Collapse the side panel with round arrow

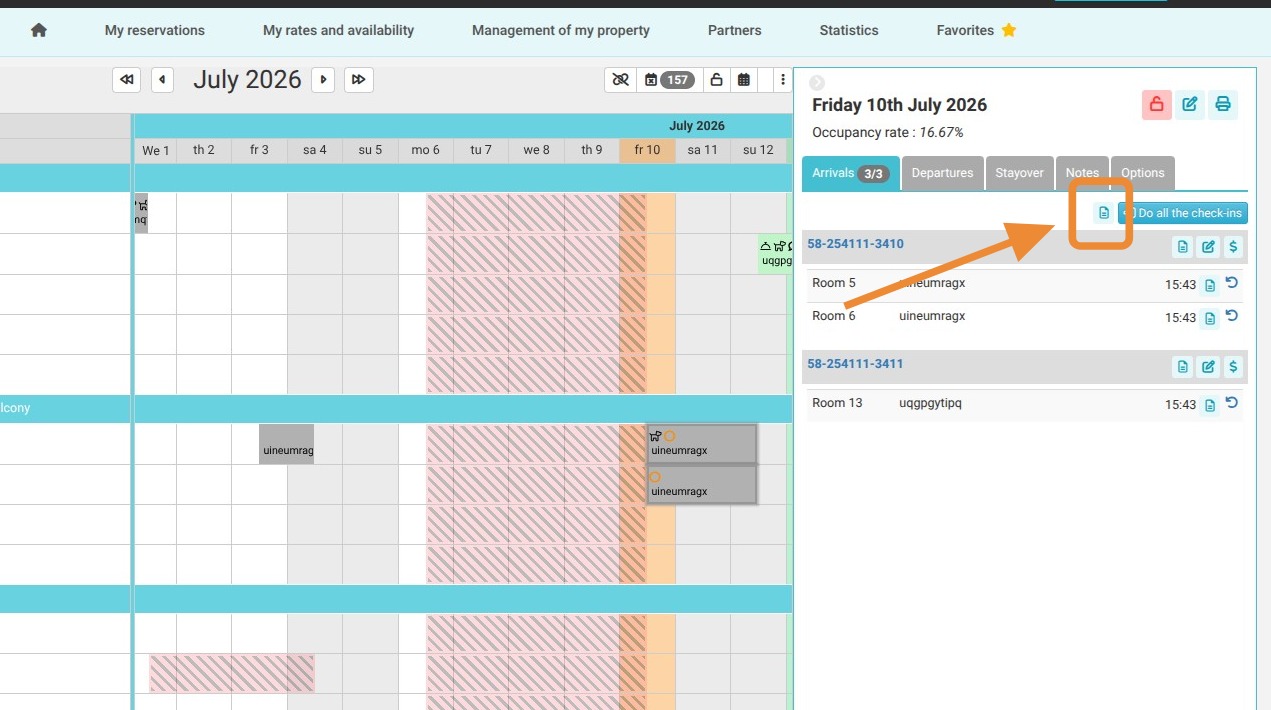[x=817, y=83]
